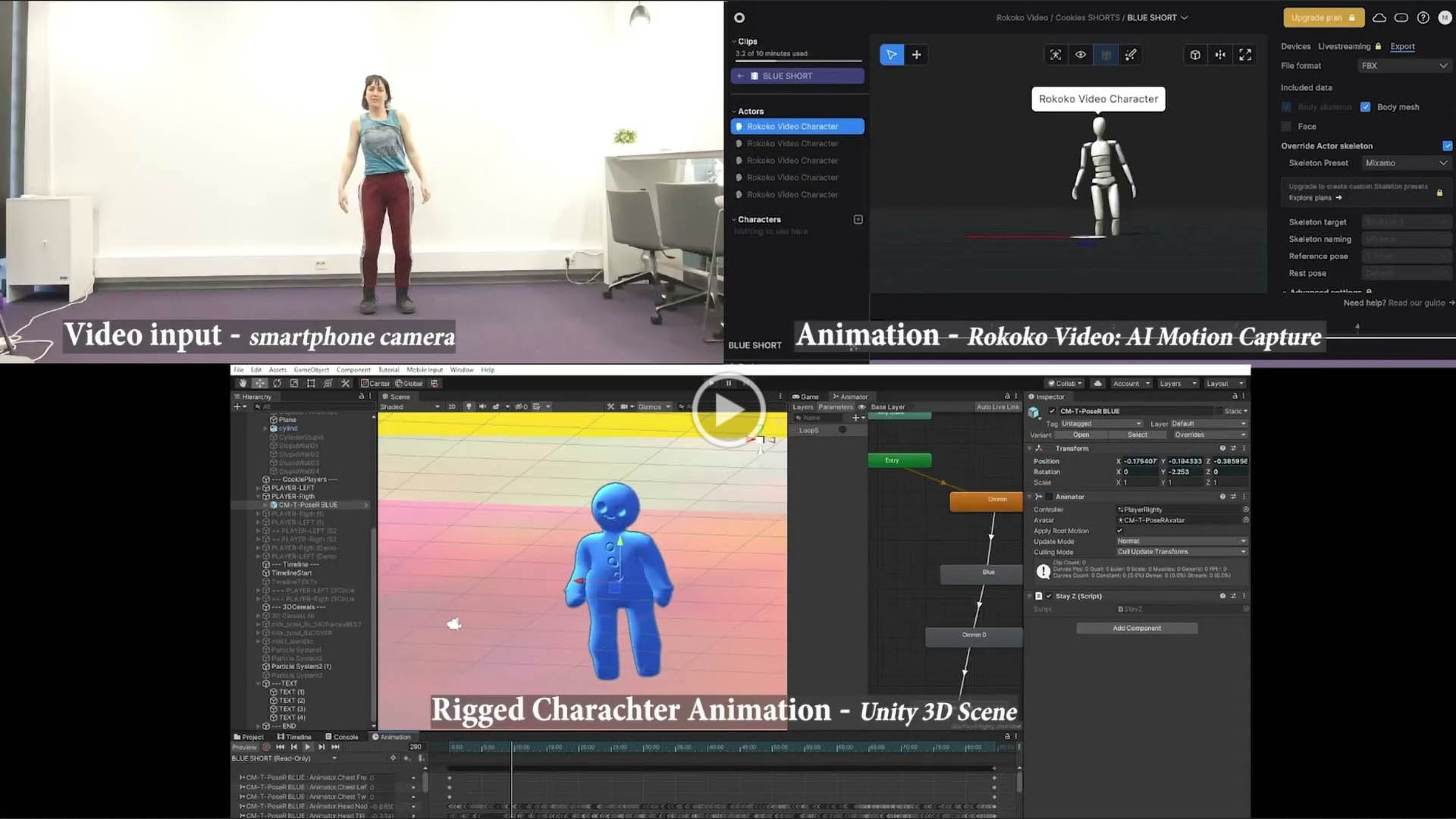This screenshot has height=819, width=1456.
Task: Collapse the PLAYER-Rigth hierarchy item
Action: click(259, 497)
